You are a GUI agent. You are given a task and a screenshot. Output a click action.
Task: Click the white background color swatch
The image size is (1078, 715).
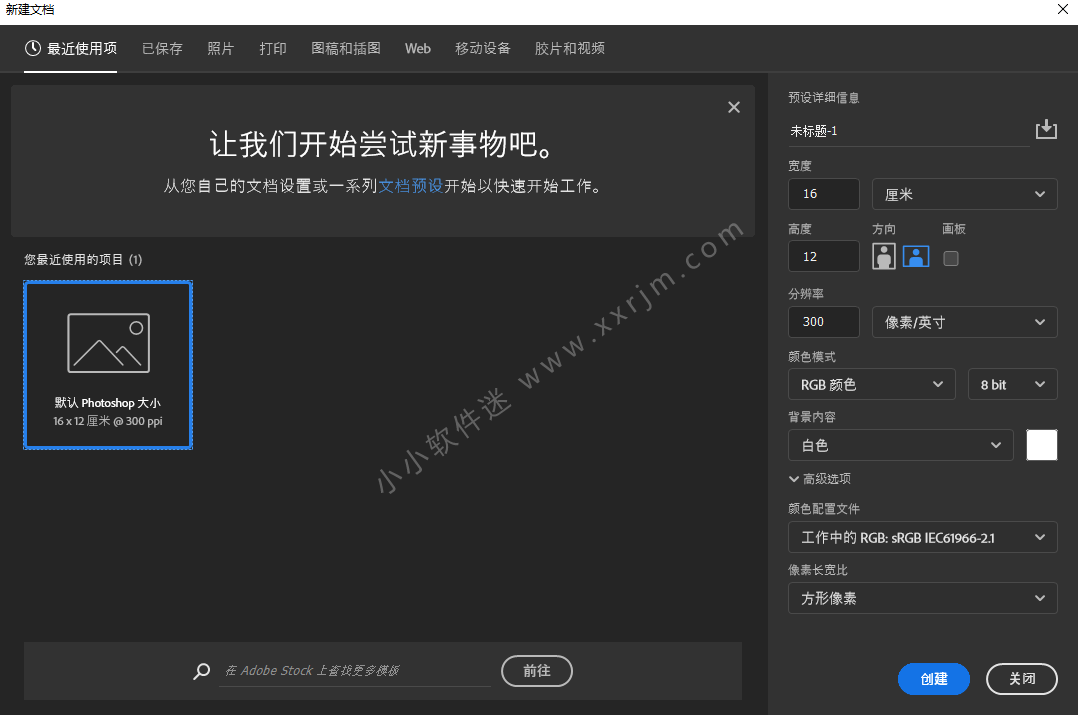point(1041,445)
